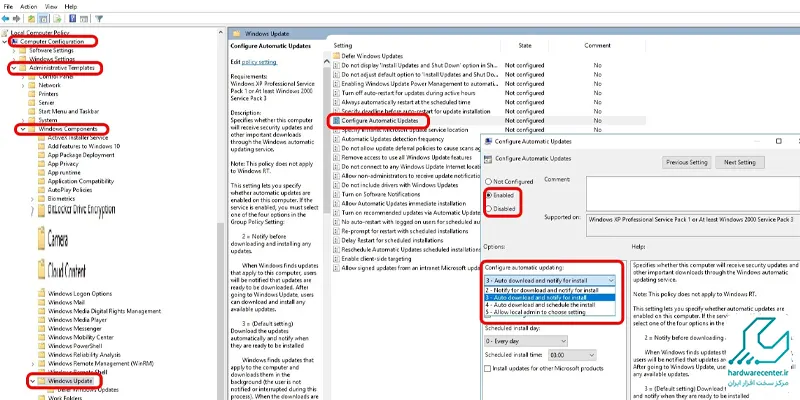Click the Printers folder icon in tree
The image size is (800, 400).
[32, 94]
